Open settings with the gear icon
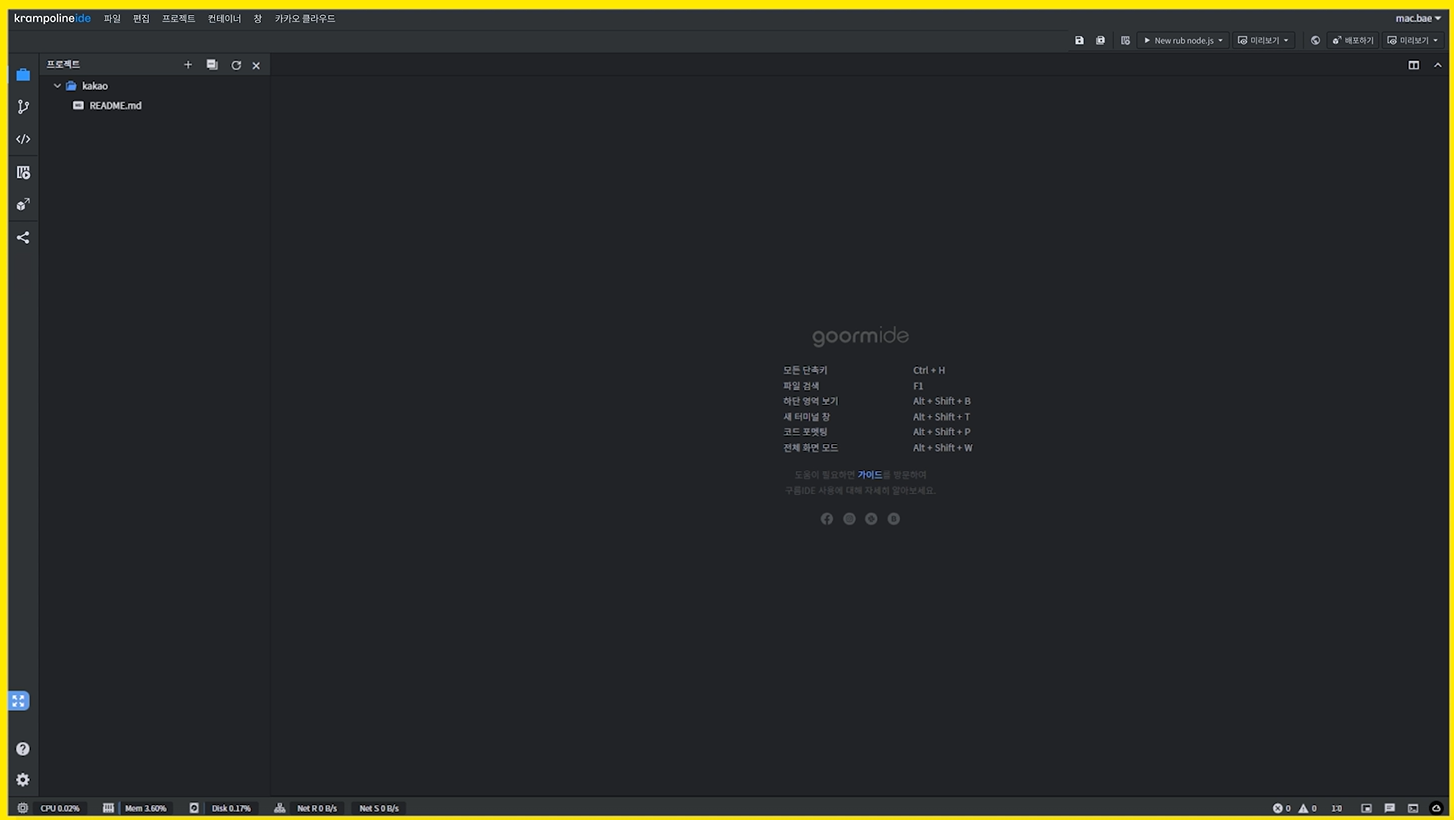 click(23, 780)
